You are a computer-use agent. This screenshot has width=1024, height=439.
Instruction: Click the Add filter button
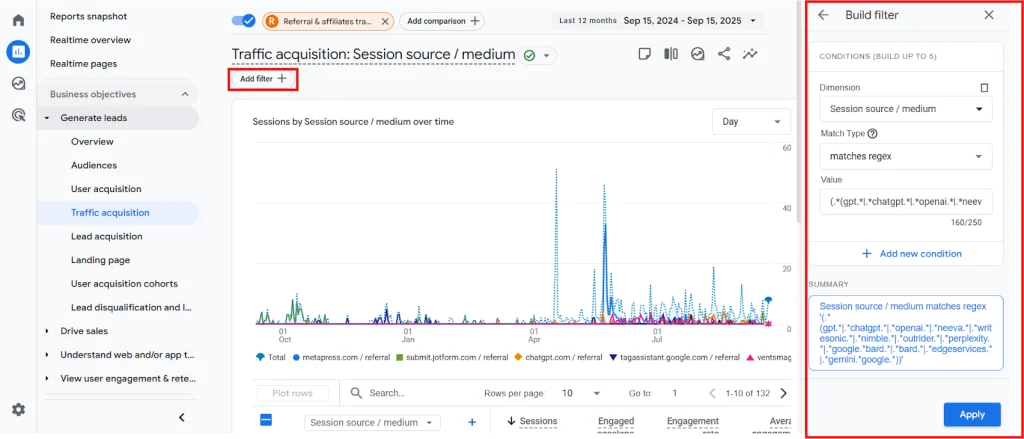263,79
